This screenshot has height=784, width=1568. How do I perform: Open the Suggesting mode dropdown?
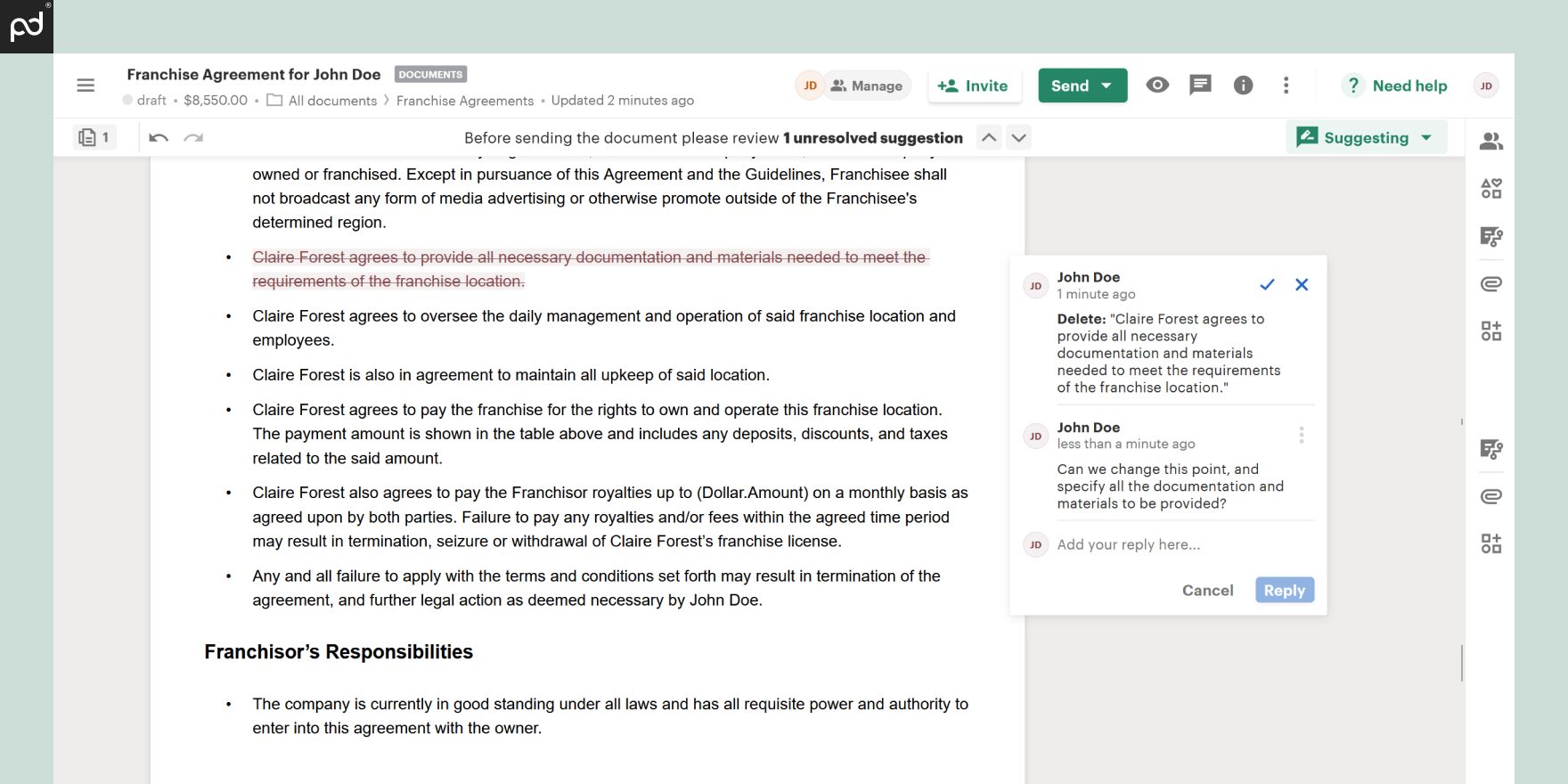coord(1366,137)
